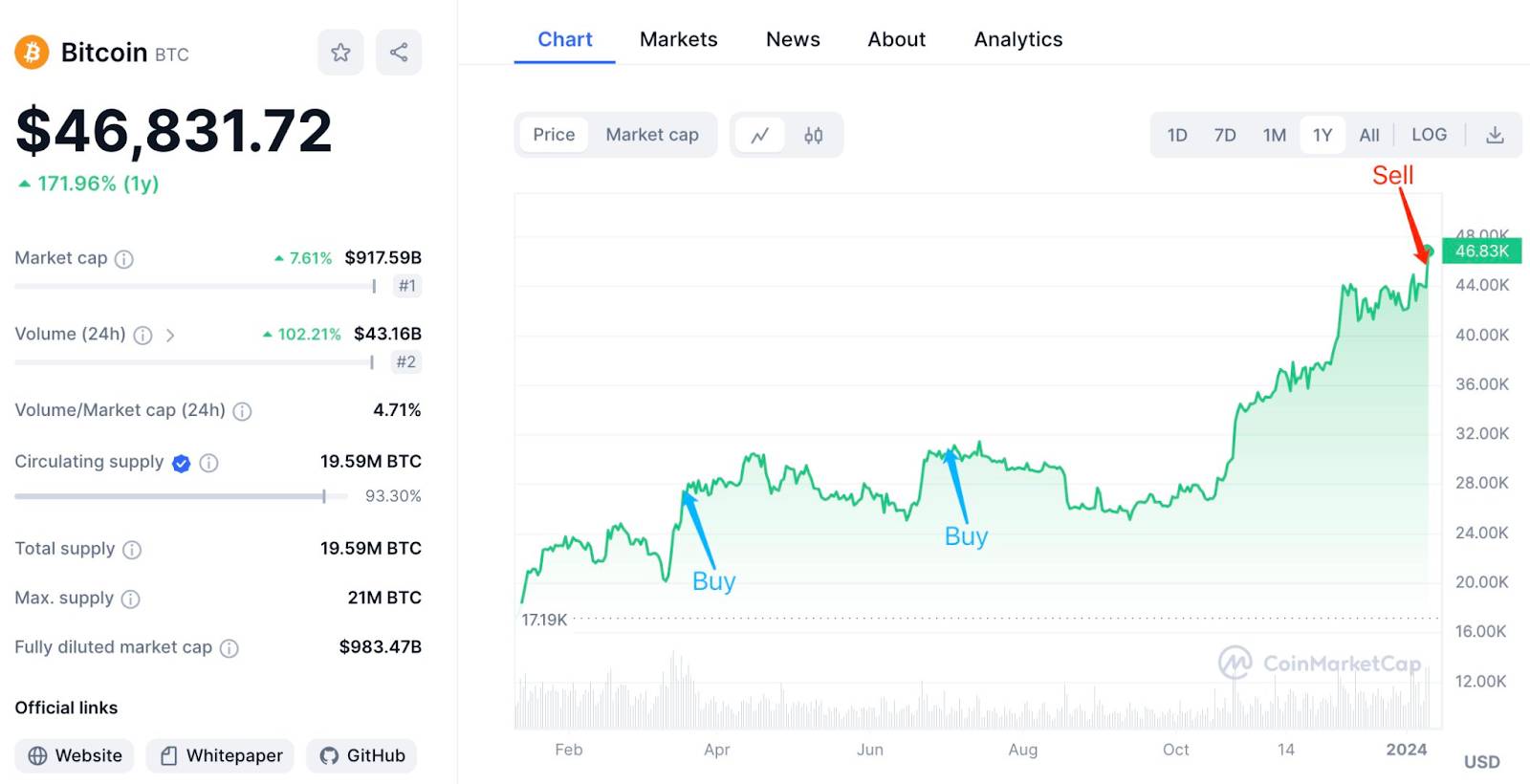
Task: Click the circulating supply progress bar
Action: (172, 496)
